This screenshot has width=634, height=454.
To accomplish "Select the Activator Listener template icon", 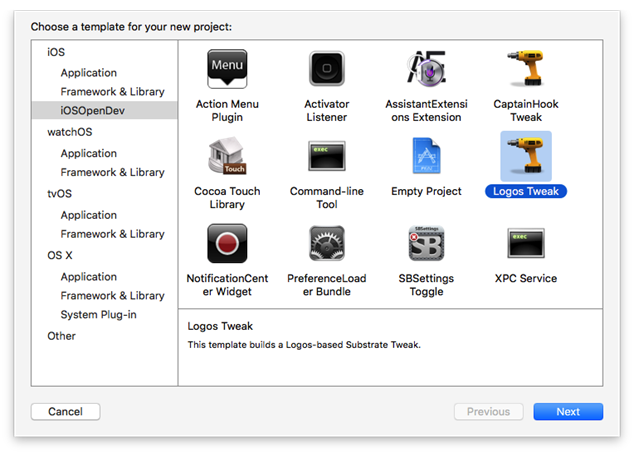I will (x=327, y=68).
